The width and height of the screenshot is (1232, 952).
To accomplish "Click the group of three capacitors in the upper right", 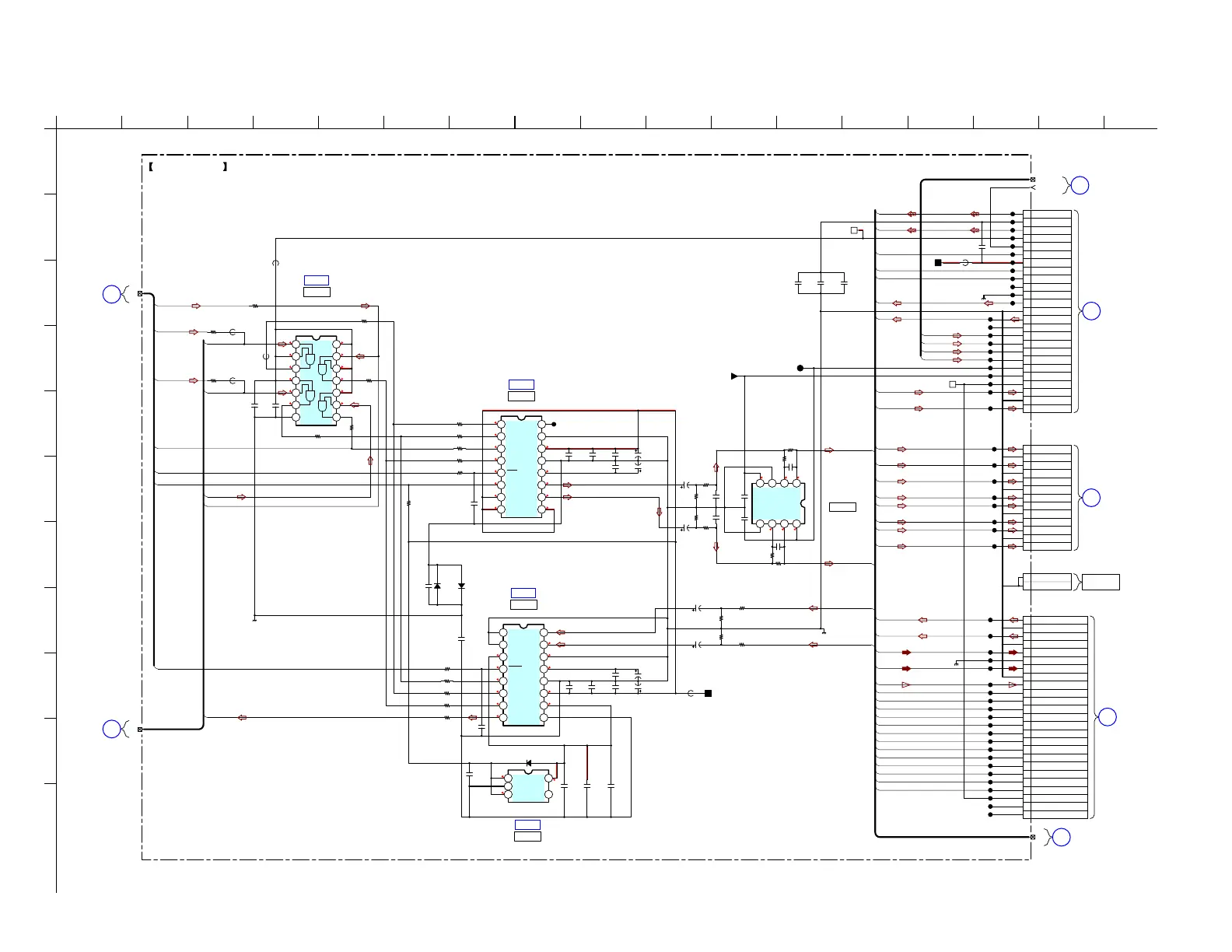I will [821, 283].
